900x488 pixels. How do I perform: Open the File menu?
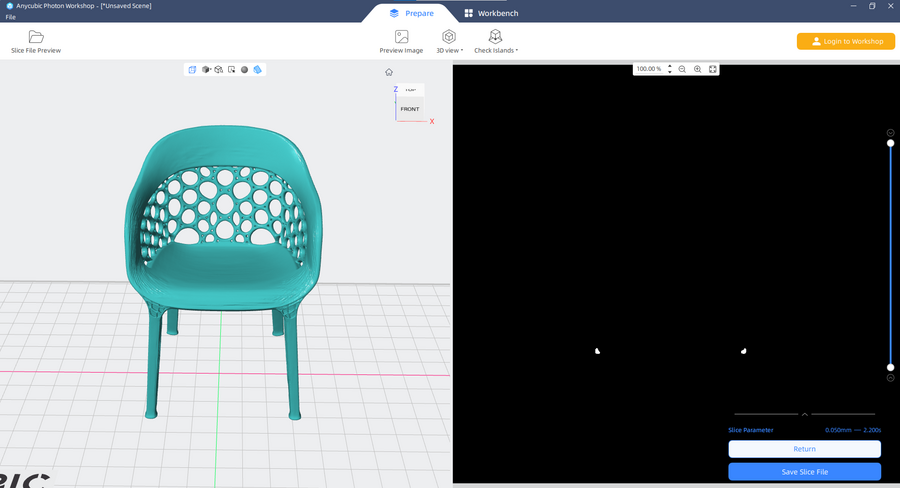click(10, 17)
